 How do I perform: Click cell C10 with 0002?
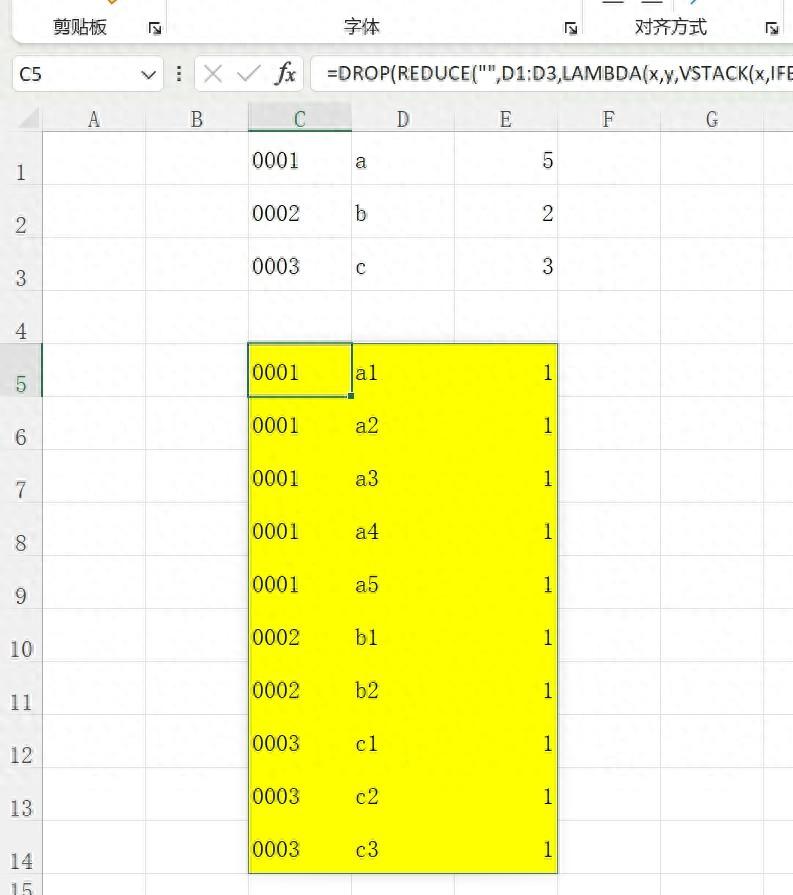[x=300, y=635]
